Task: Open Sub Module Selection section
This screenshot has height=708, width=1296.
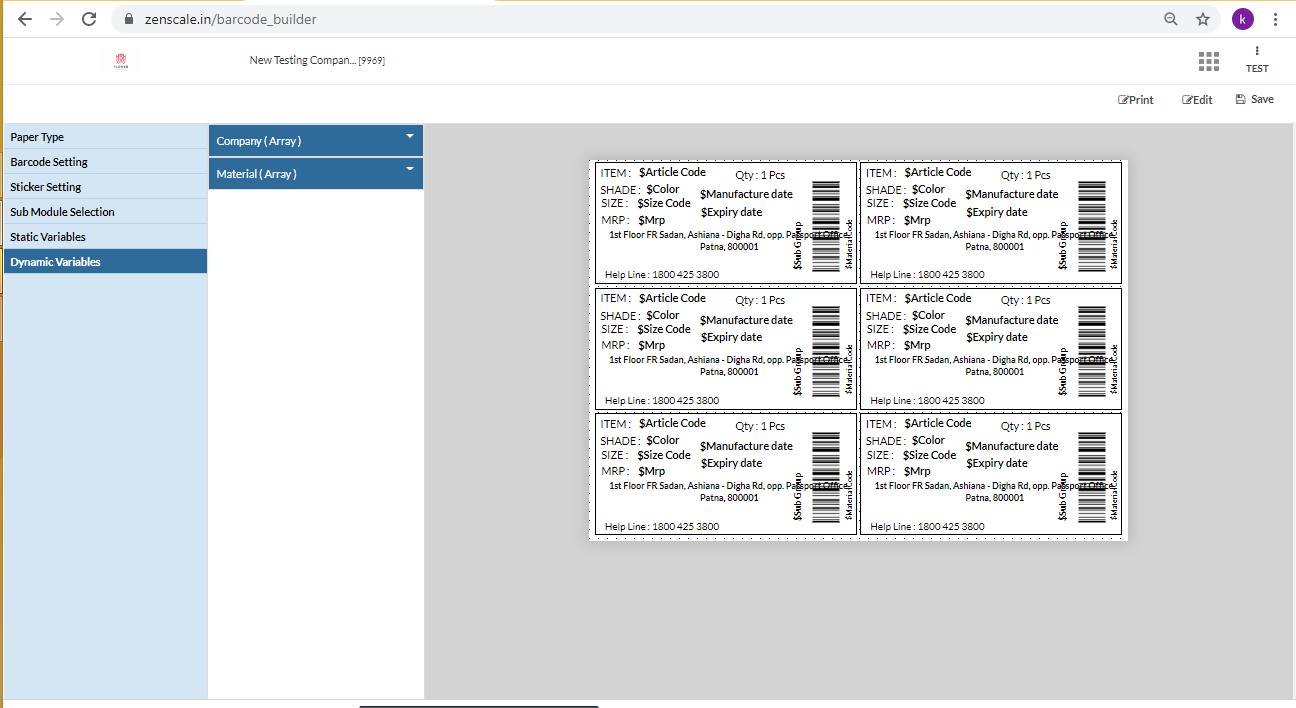Action: [x=105, y=212]
